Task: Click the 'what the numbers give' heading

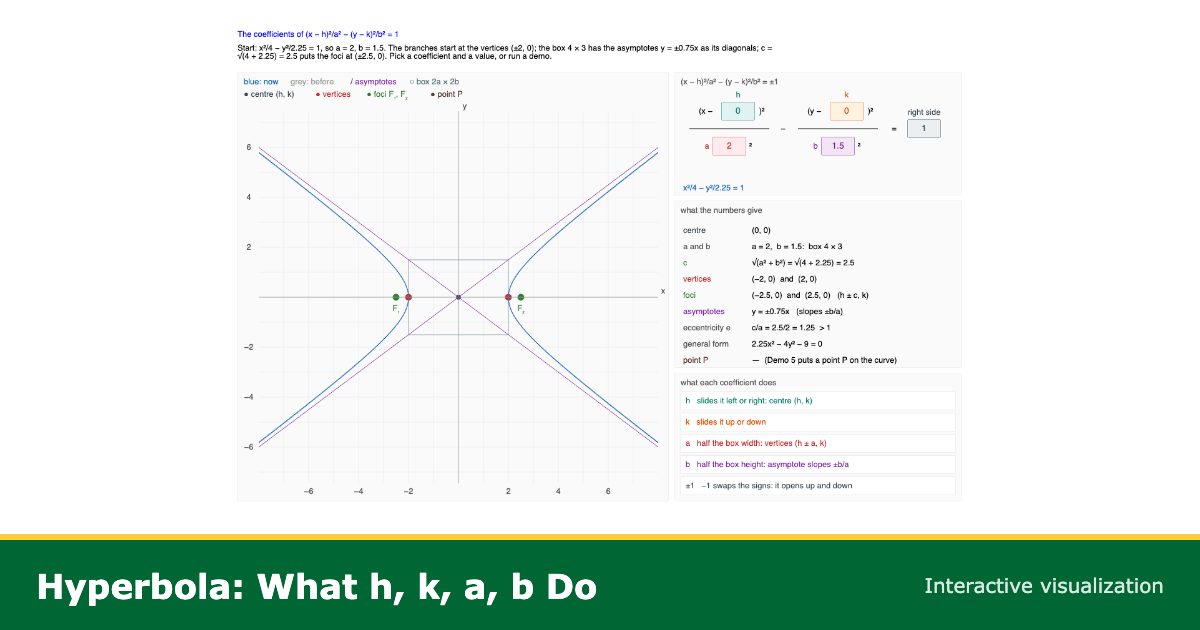Action: 720,210
